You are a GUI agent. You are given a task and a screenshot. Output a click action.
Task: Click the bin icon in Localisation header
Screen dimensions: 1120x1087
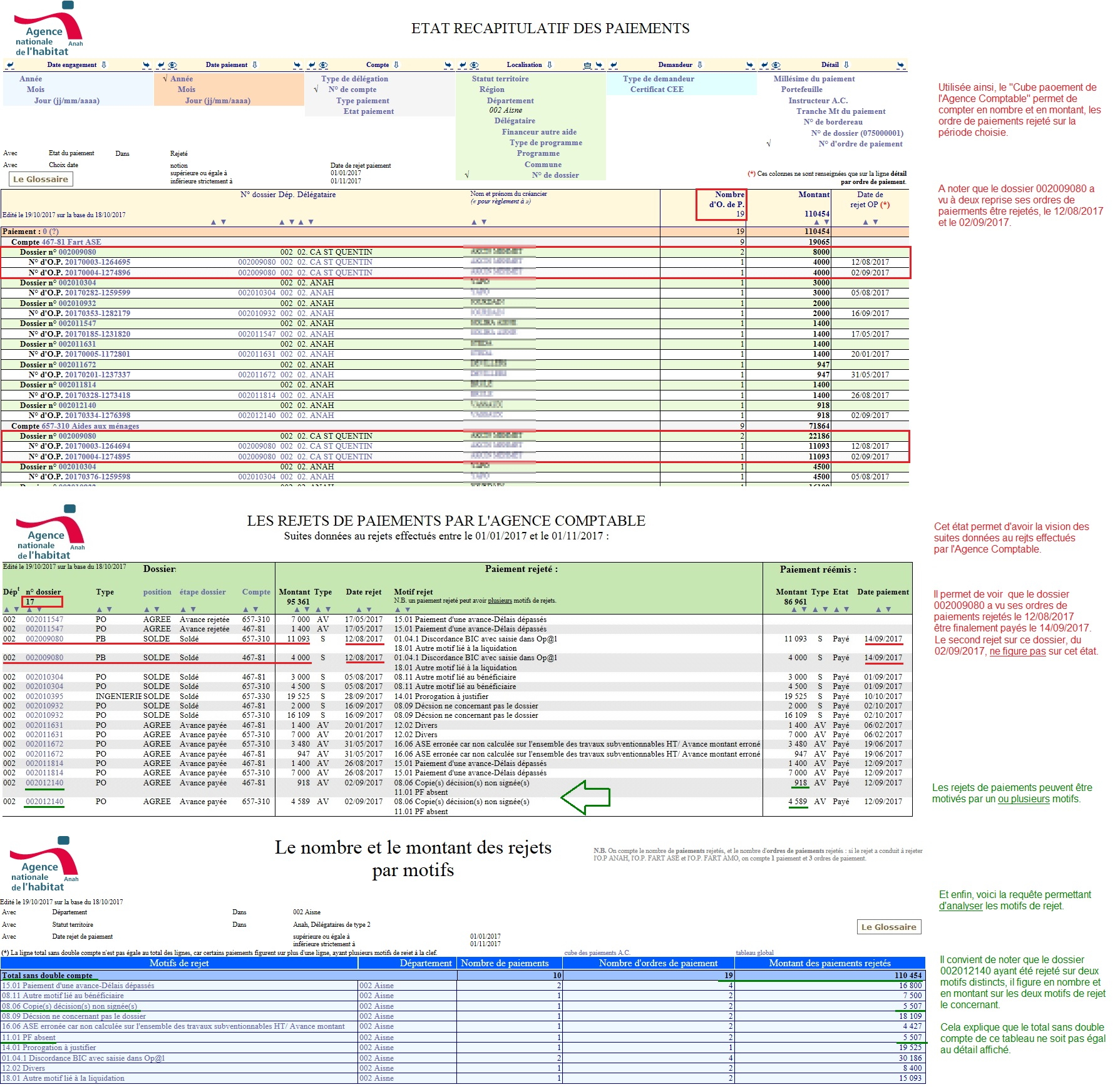click(587, 65)
